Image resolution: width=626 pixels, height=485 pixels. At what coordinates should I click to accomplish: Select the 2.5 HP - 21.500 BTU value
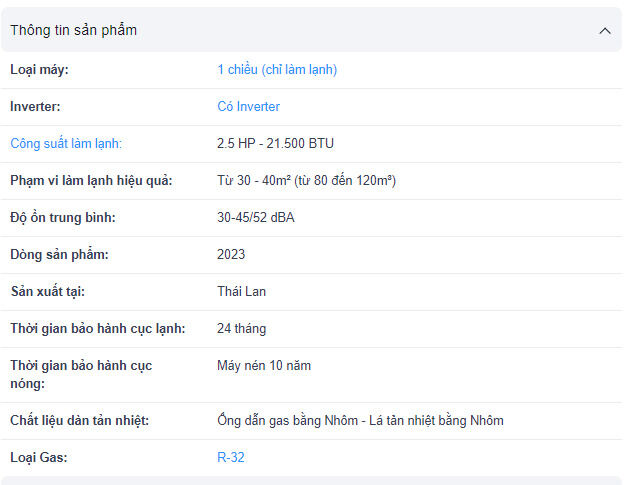(275, 144)
